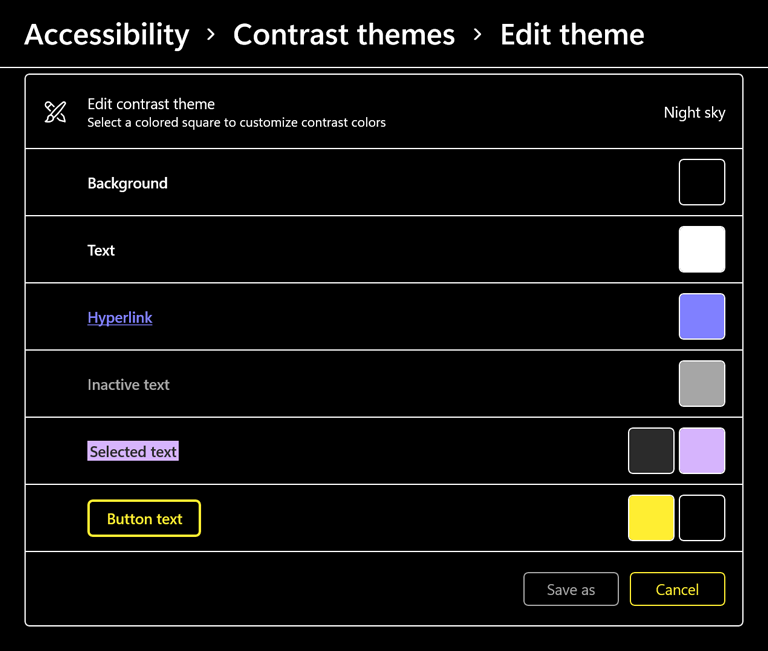
Task: Click the Inactive text sample label
Action: click(129, 385)
